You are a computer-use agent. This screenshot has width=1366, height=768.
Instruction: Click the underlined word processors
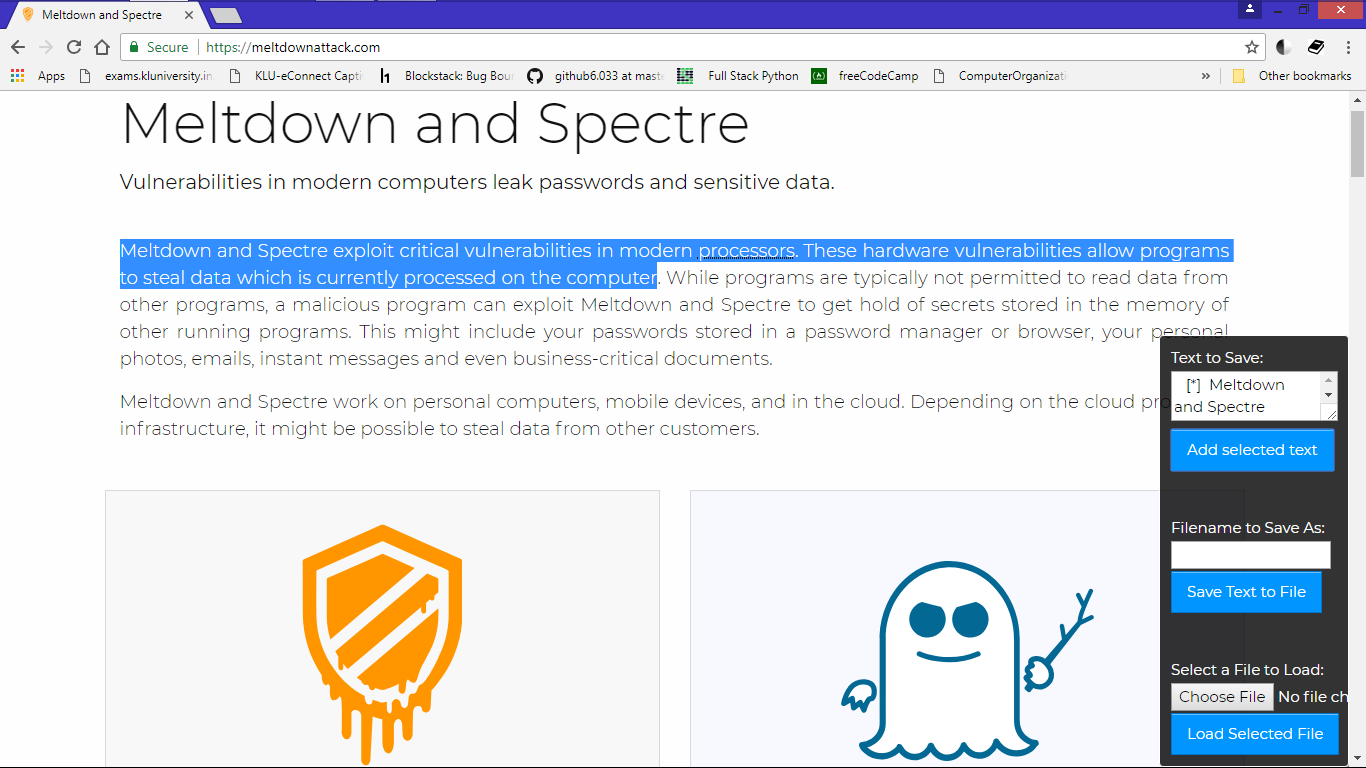747,250
